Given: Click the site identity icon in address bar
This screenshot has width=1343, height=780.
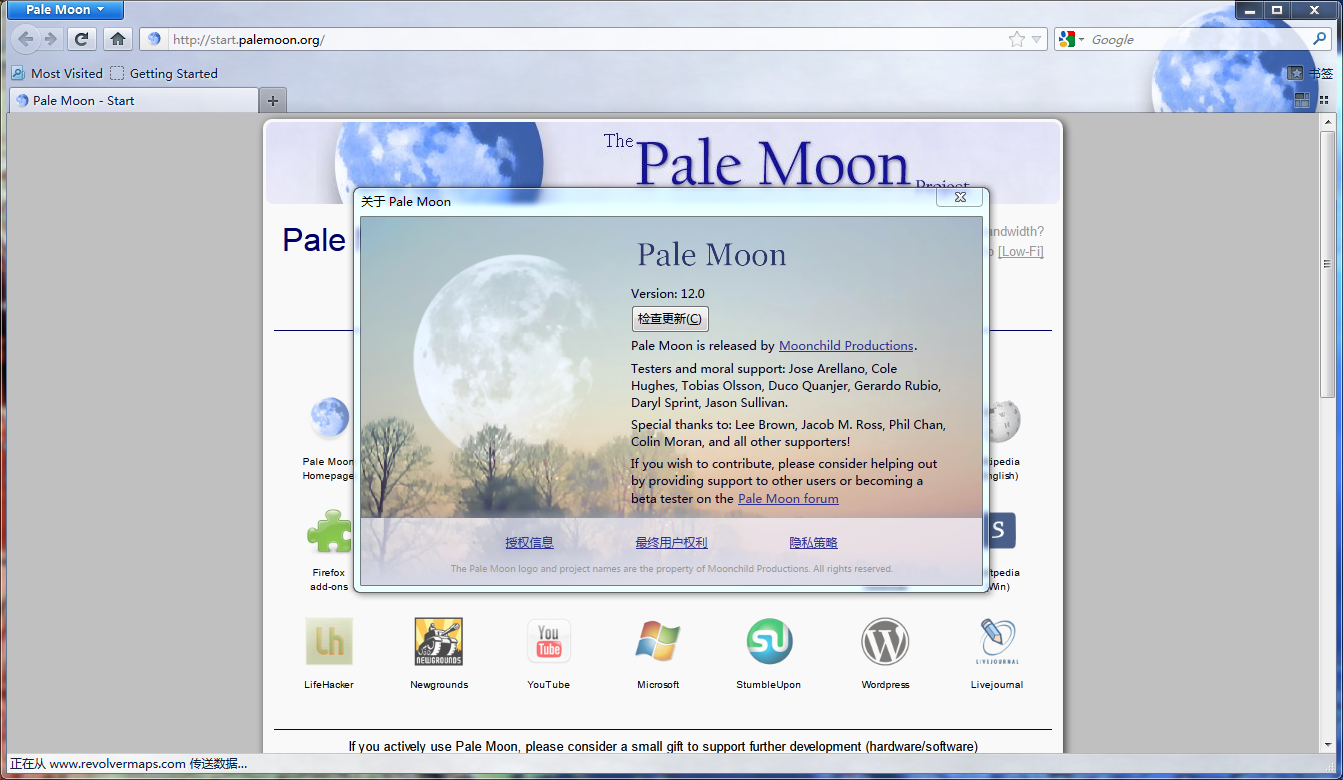Looking at the screenshot, I should (154, 39).
